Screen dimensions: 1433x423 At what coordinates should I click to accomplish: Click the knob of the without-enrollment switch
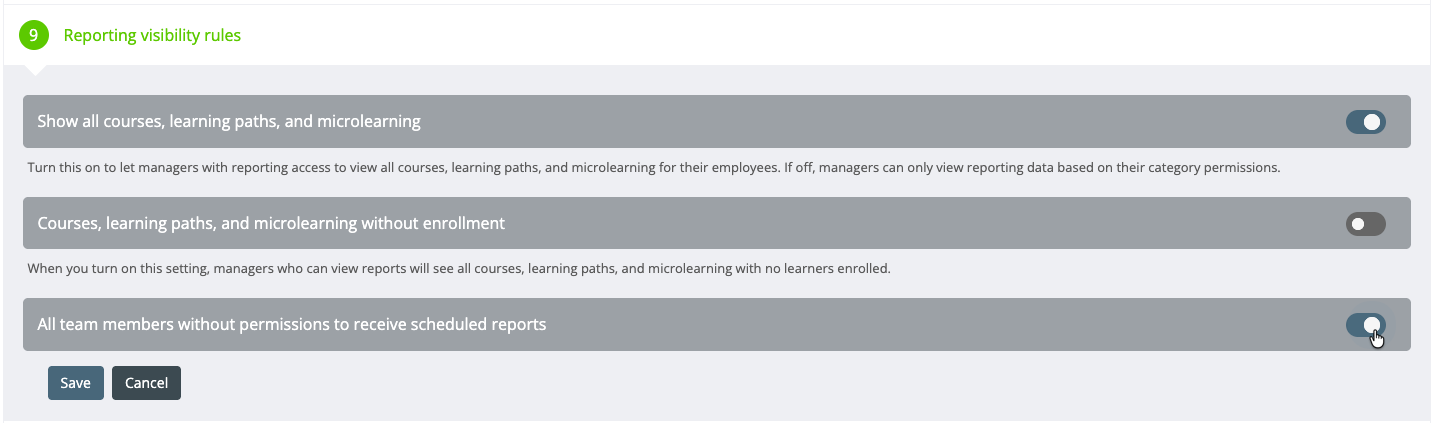pos(1357,224)
